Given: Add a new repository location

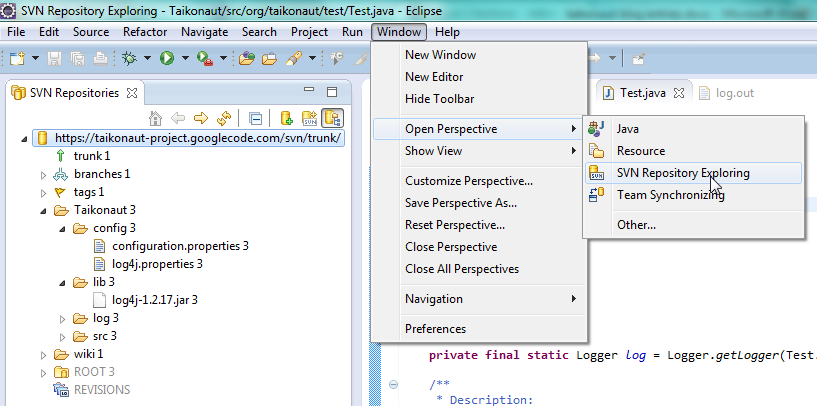Looking at the screenshot, I should click(286, 119).
